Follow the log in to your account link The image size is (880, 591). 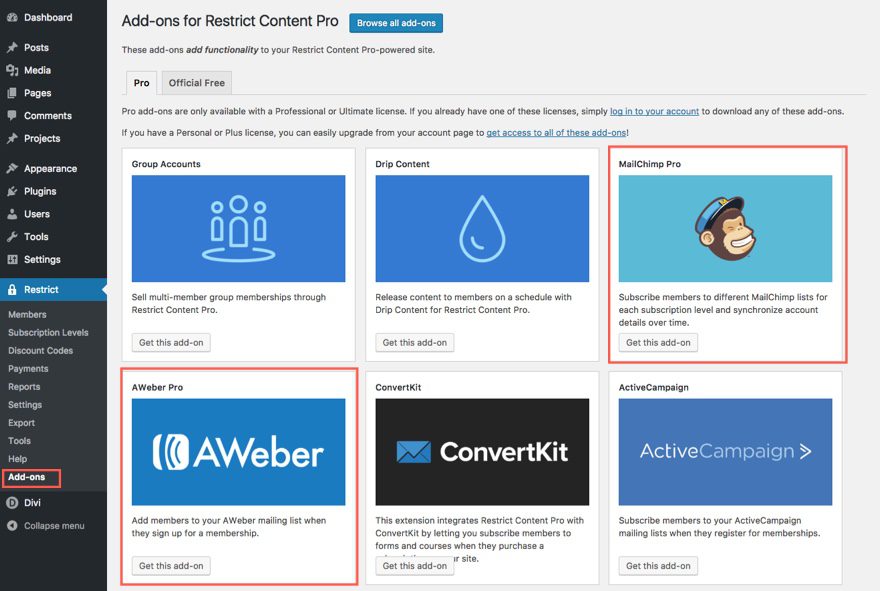click(x=654, y=111)
